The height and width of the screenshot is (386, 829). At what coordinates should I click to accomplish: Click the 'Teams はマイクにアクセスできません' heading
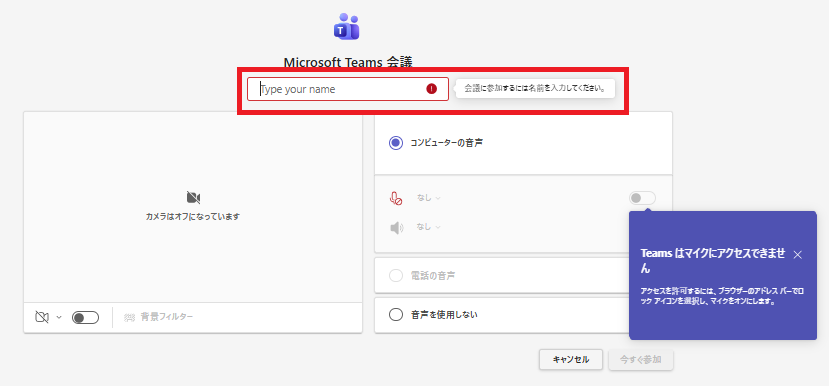[714, 261]
